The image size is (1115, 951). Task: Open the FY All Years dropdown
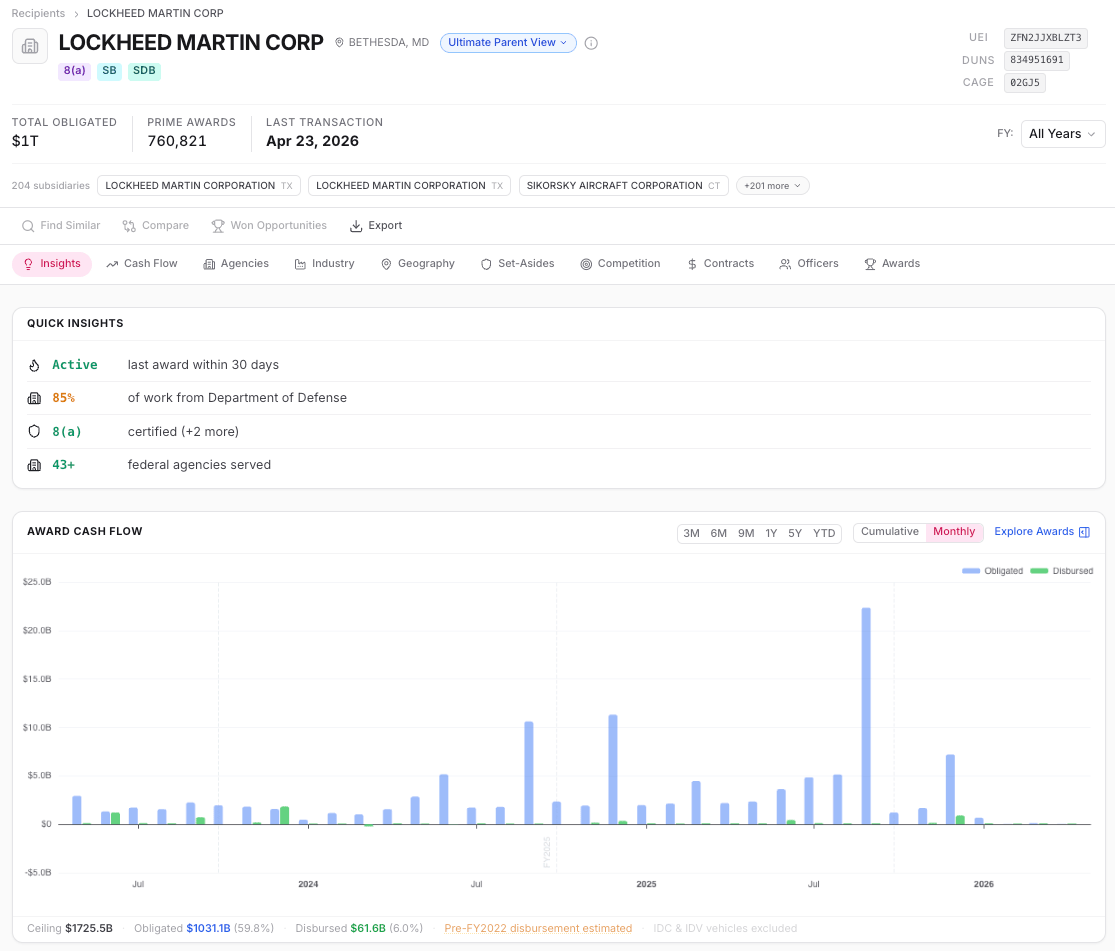click(1062, 134)
